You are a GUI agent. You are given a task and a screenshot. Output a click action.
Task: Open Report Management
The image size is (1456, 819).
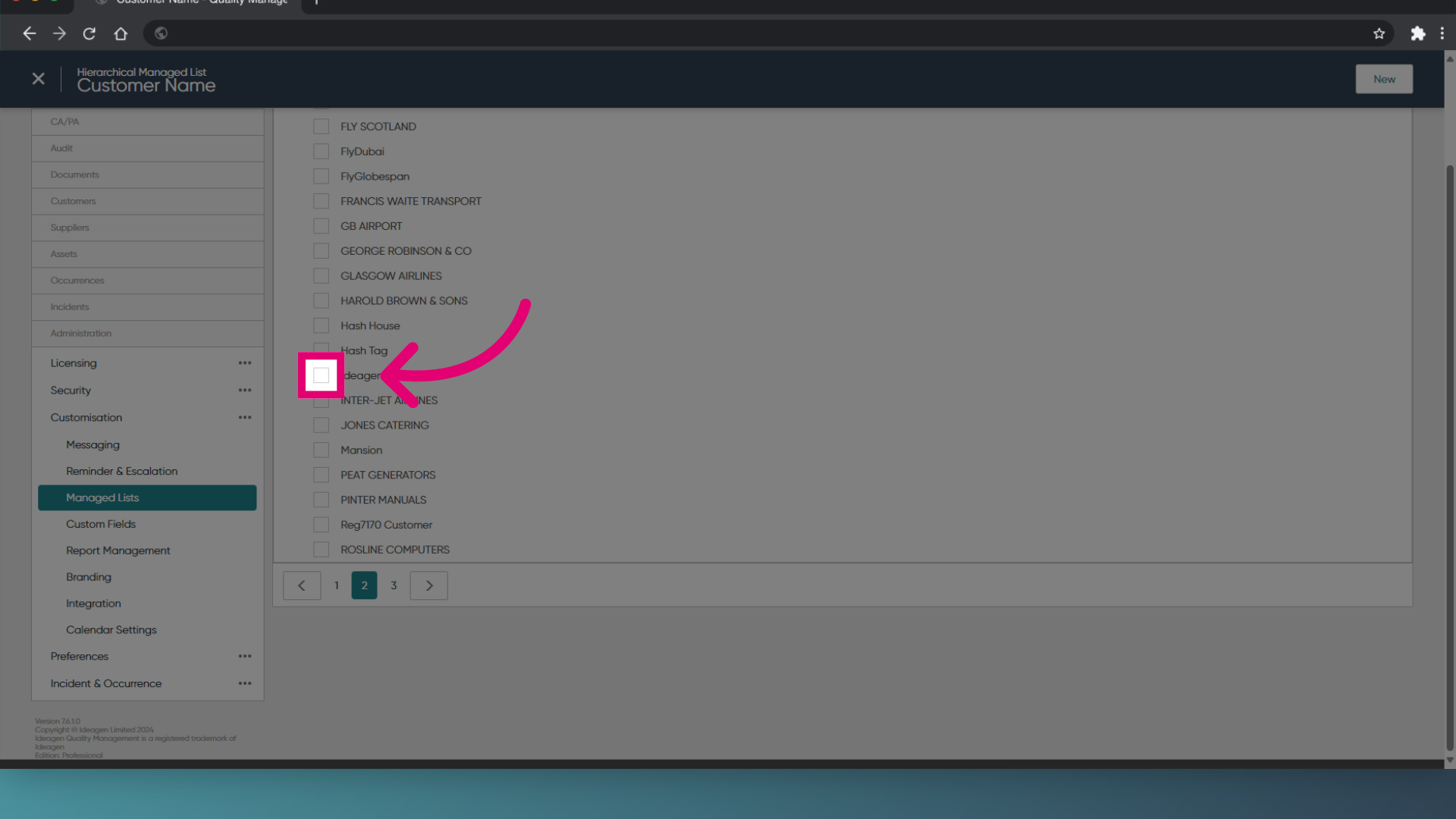(x=118, y=551)
